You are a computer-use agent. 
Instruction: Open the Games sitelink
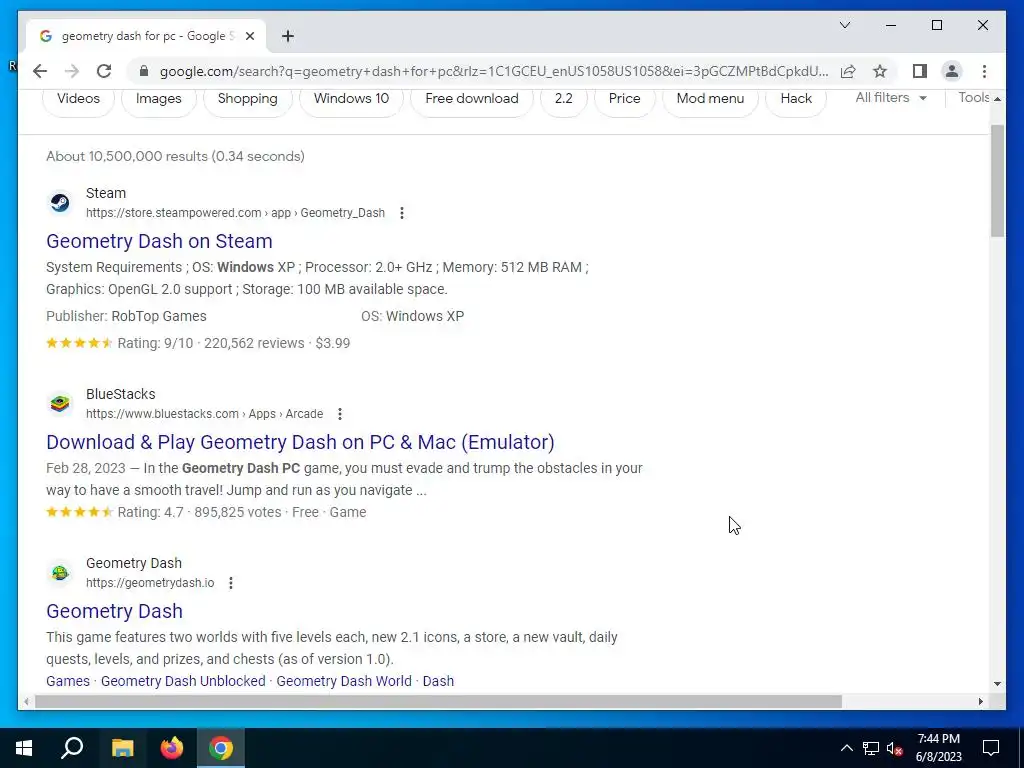click(x=68, y=681)
